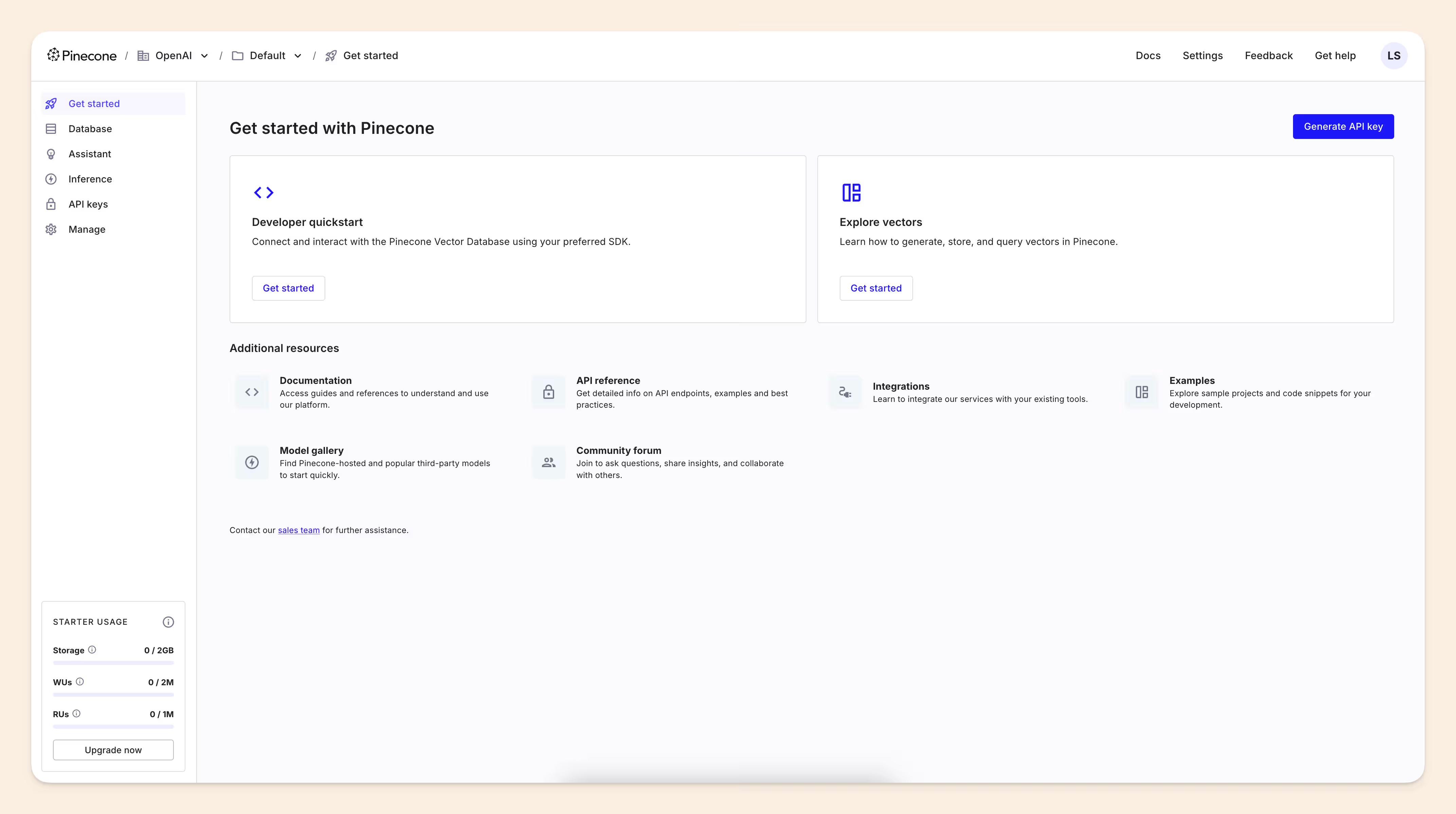This screenshot has height=814, width=1456.
Task: Click the Starter Usage info icon
Action: coord(168,622)
